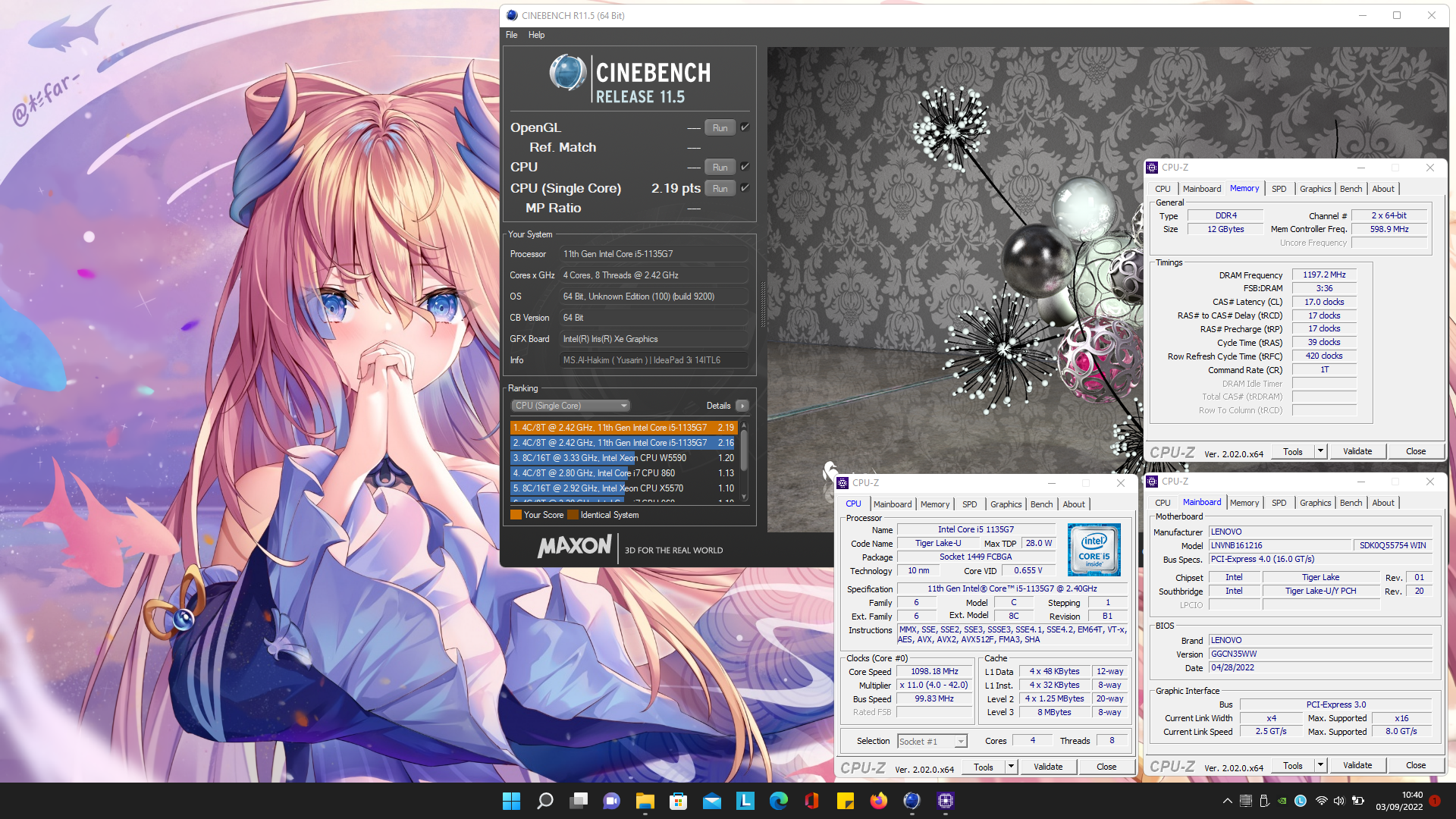Run the OpenGL benchmark
This screenshot has height=819, width=1456.
(720, 128)
